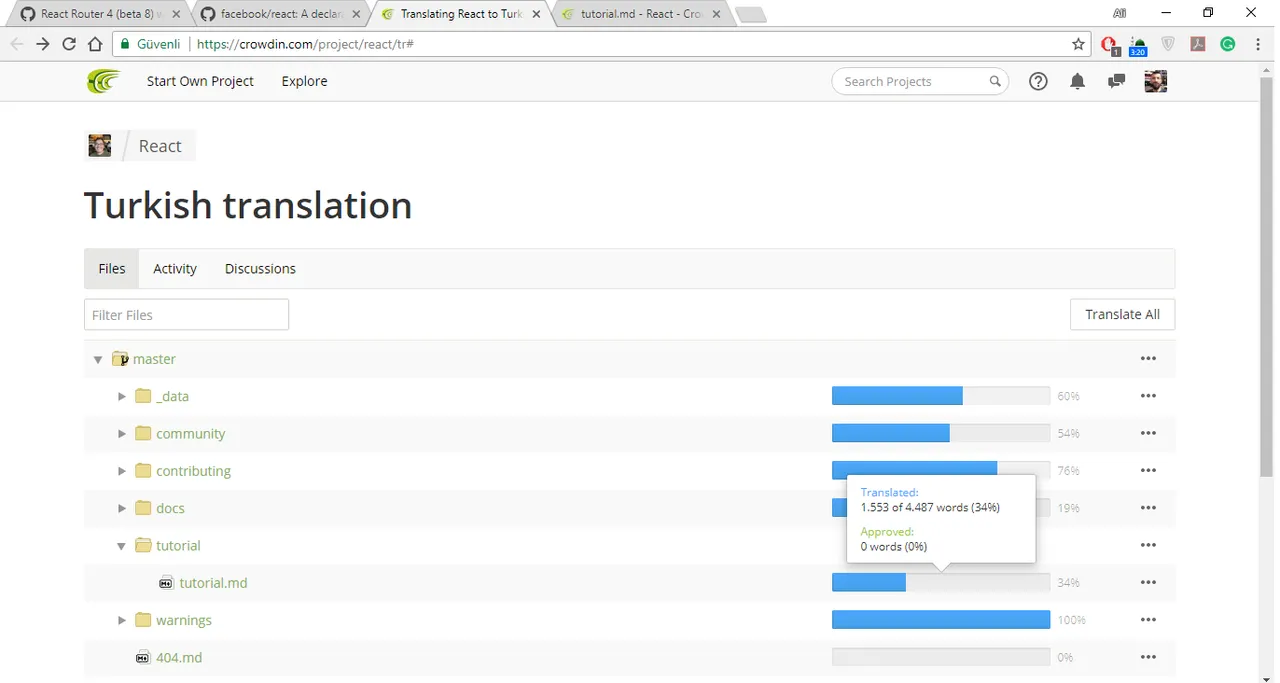This screenshot has height=683, width=1280.
Task: Select the Files tab
Action: pyautogui.click(x=112, y=268)
